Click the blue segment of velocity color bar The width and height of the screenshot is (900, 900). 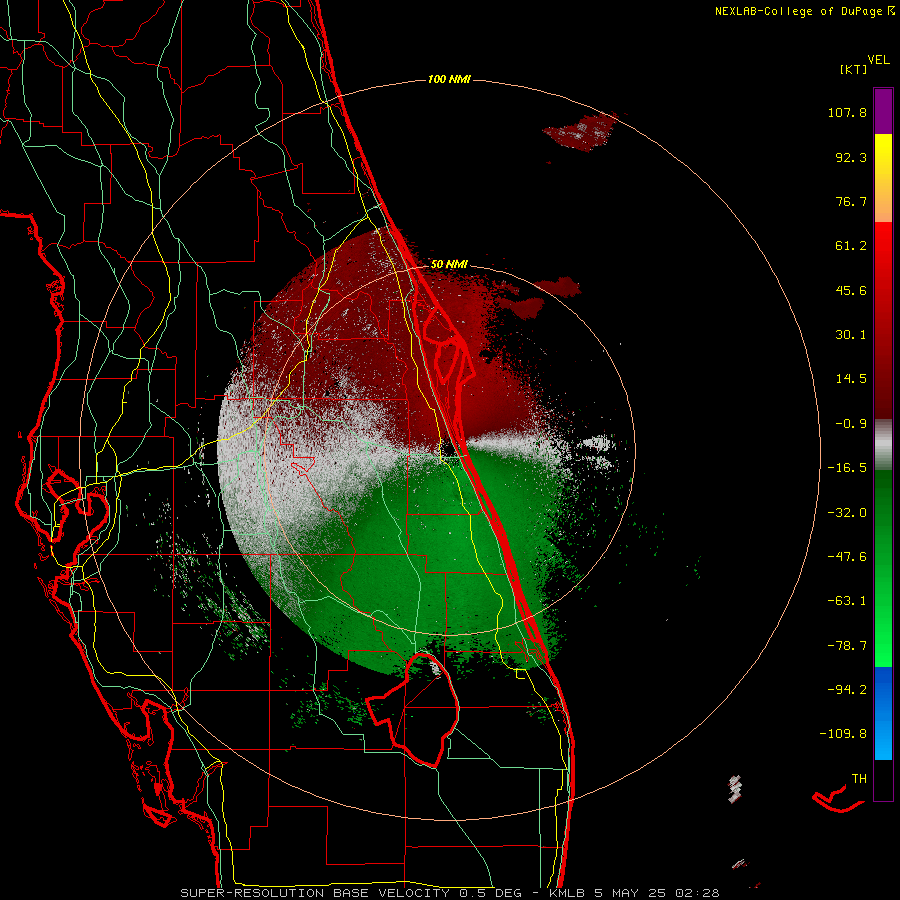[883, 713]
